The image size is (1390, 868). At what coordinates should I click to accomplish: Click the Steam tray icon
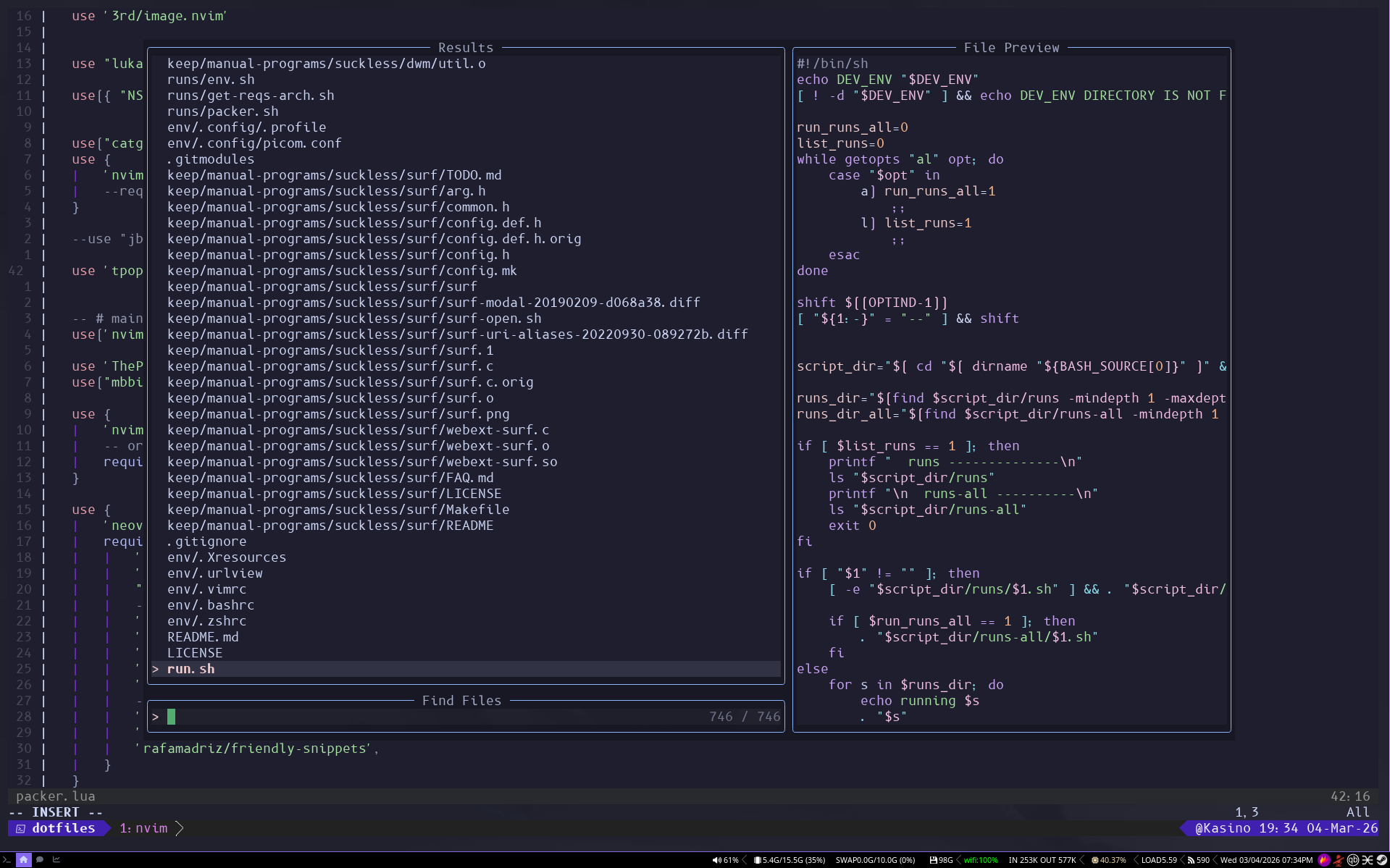(x=1381, y=860)
